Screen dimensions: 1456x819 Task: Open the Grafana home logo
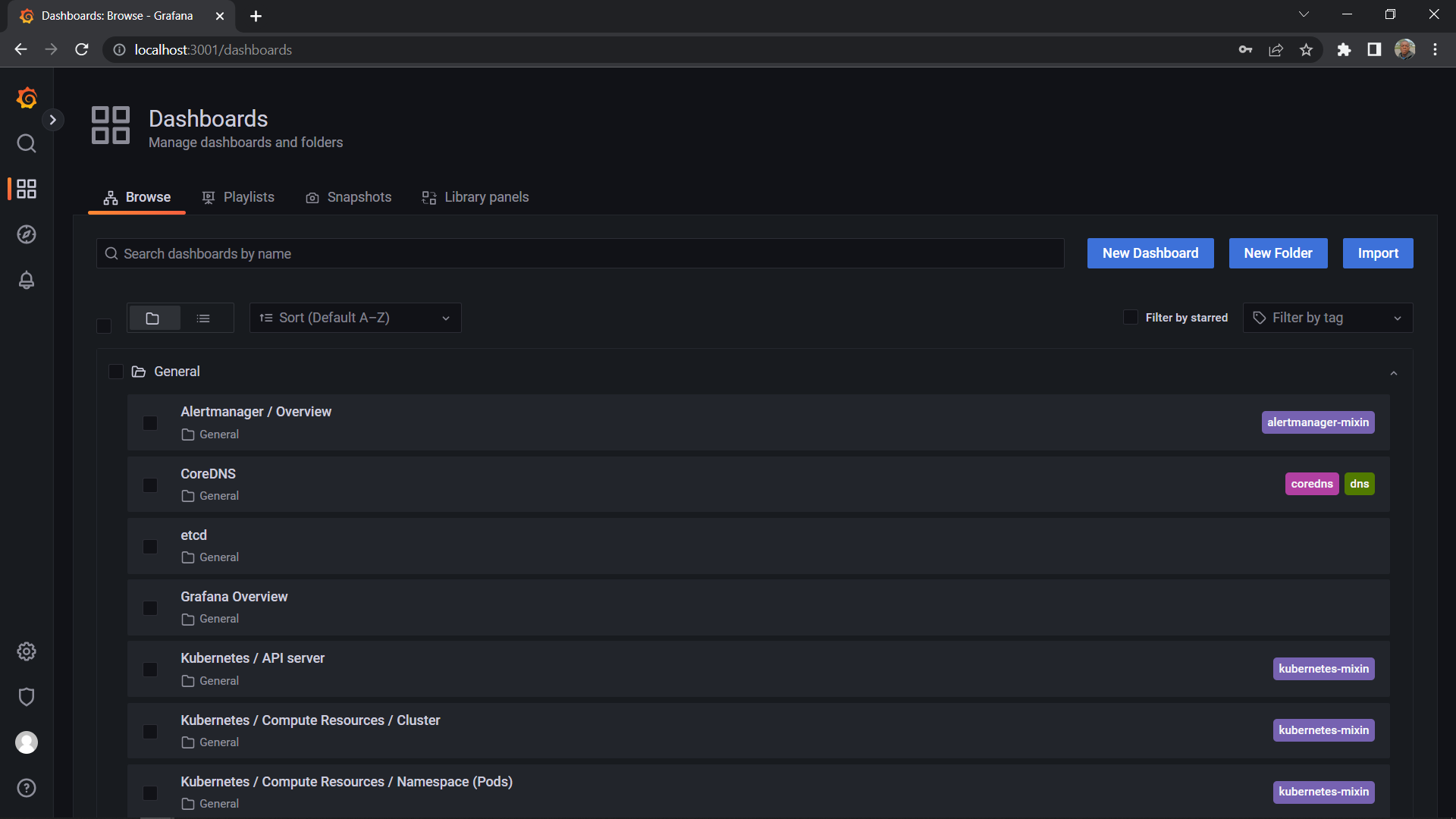pos(27,98)
